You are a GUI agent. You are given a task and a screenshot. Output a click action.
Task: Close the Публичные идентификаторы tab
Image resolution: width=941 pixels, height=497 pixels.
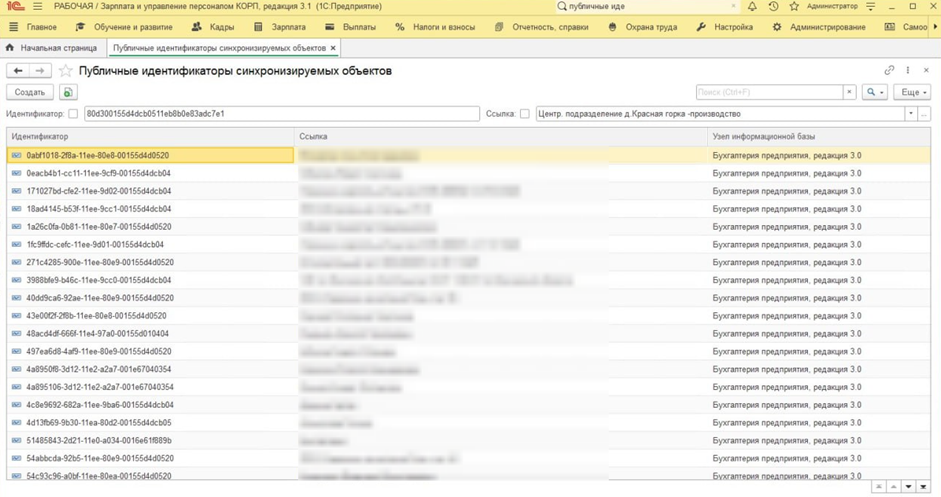pos(333,47)
